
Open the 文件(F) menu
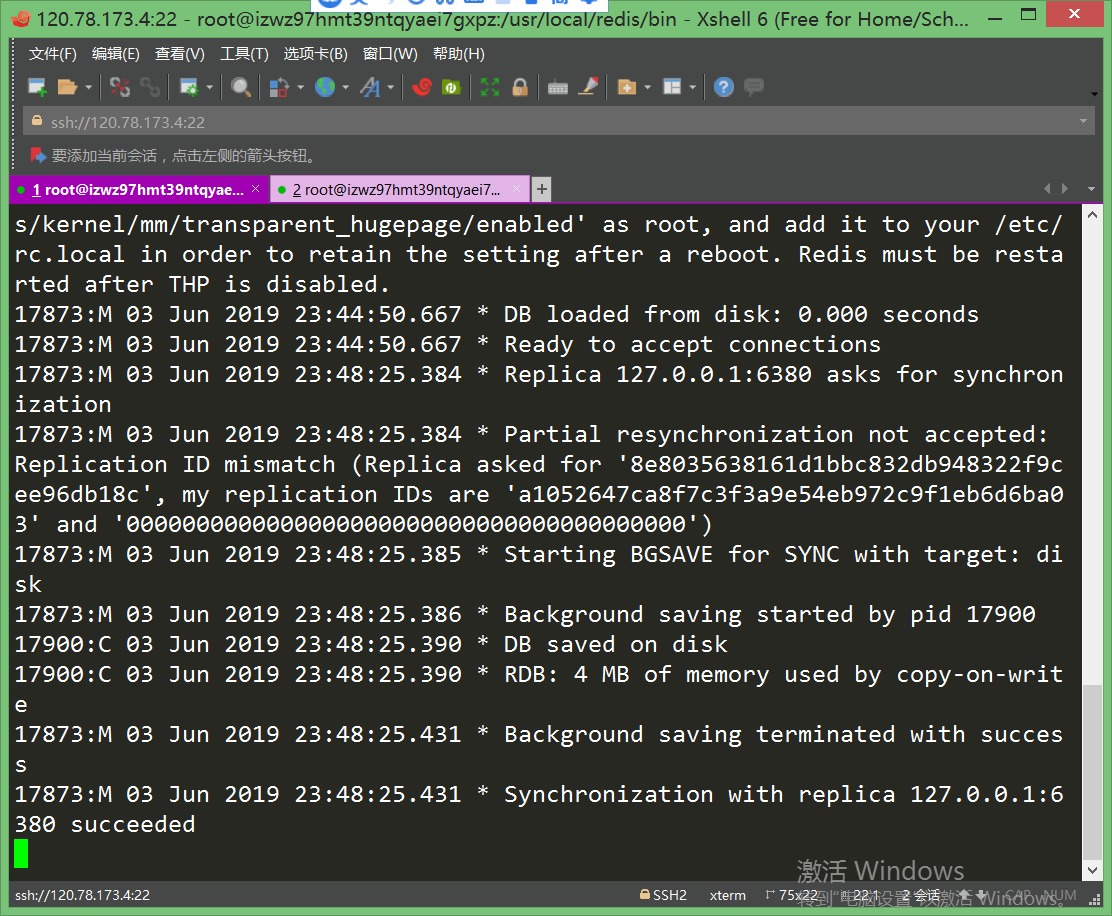click(x=52, y=54)
